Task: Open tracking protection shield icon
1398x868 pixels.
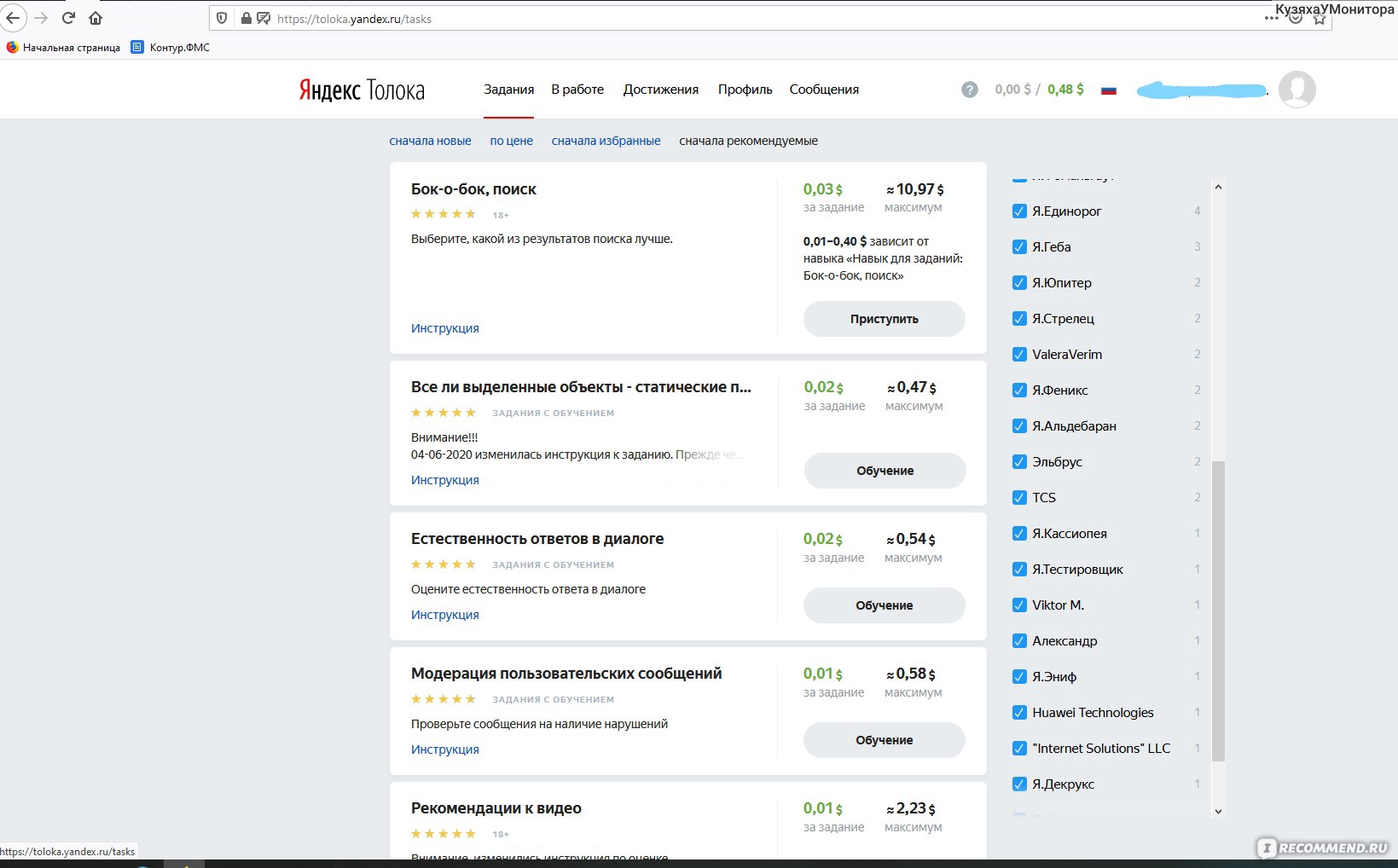Action: point(222,18)
